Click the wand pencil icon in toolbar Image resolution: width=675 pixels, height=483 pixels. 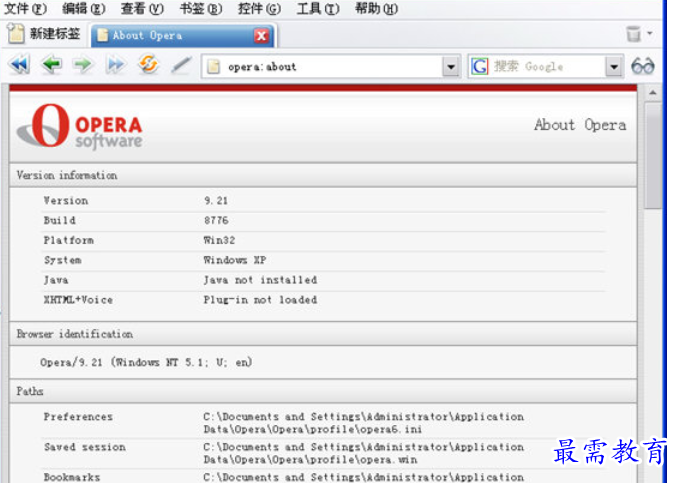[x=181, y=65]
